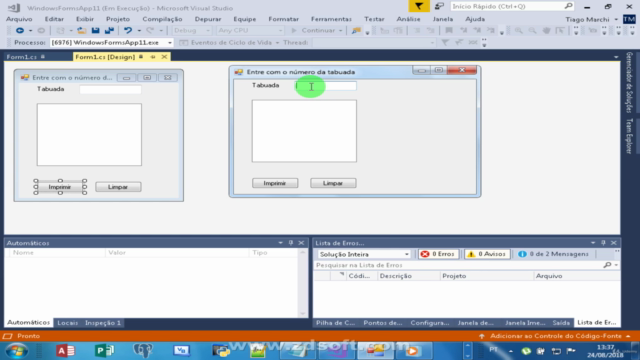Pin the Form1.cs [Design] tab

tap(153, 57)
